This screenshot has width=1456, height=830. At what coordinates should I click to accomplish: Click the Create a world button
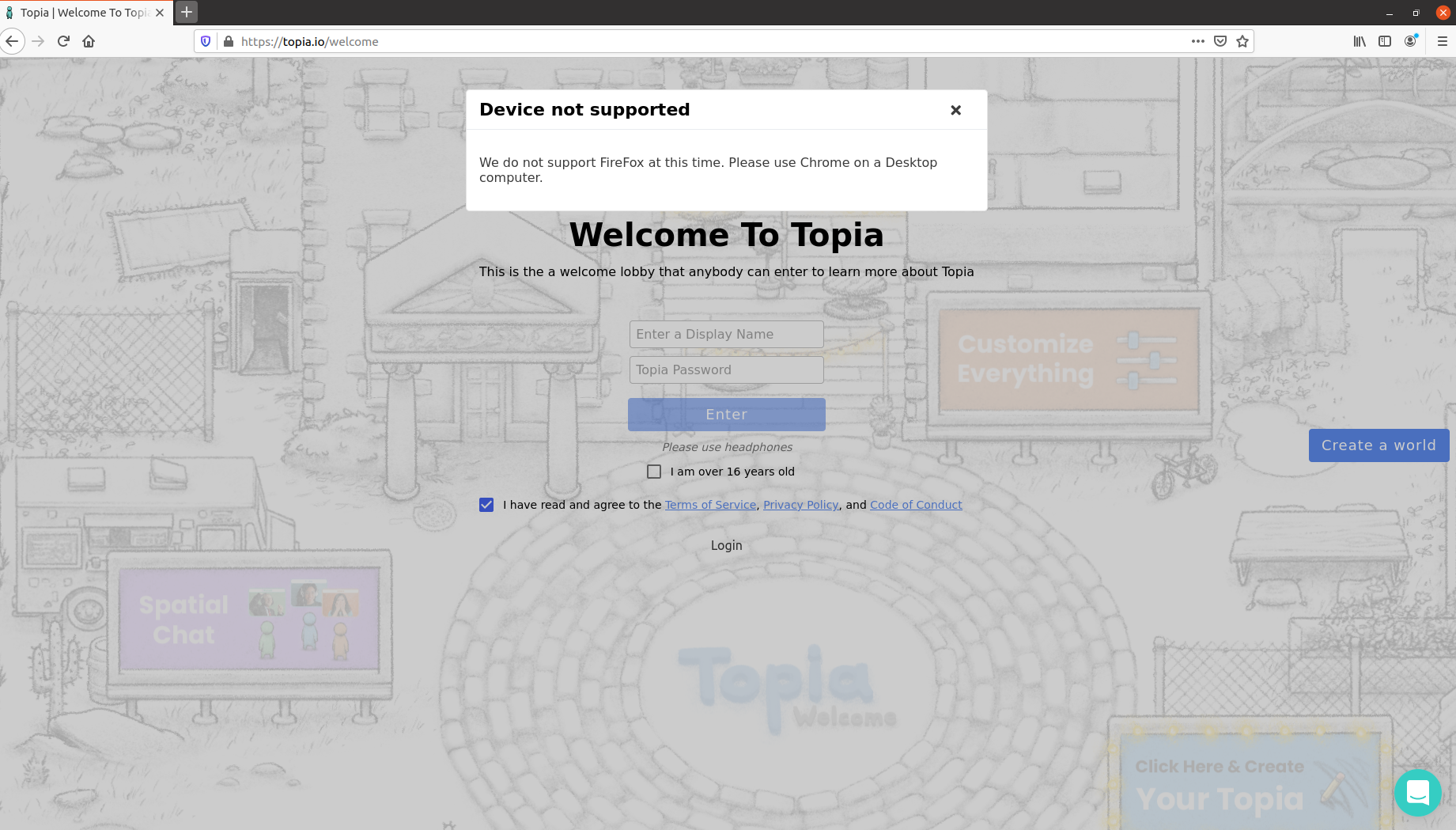tap(1378, 445)
